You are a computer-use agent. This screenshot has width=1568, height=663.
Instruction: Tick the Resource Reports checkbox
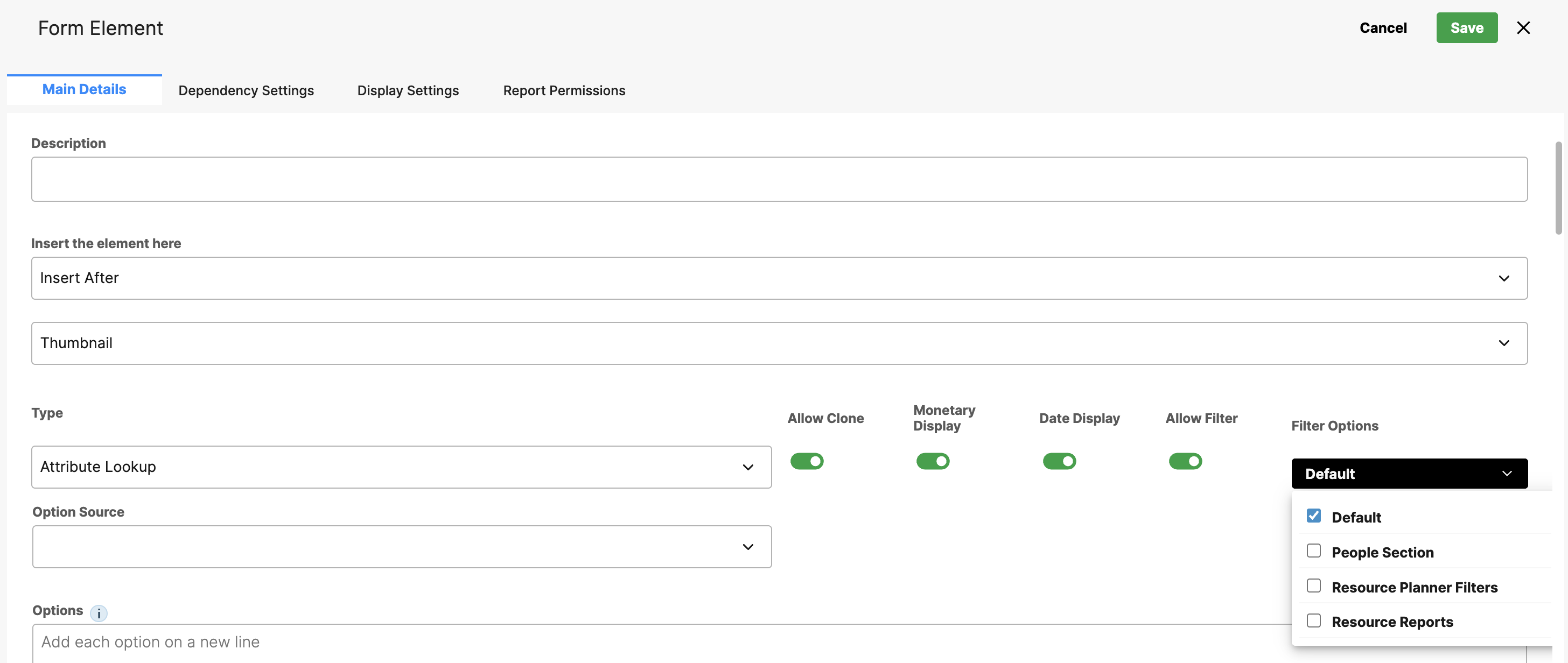(1313, 620)
